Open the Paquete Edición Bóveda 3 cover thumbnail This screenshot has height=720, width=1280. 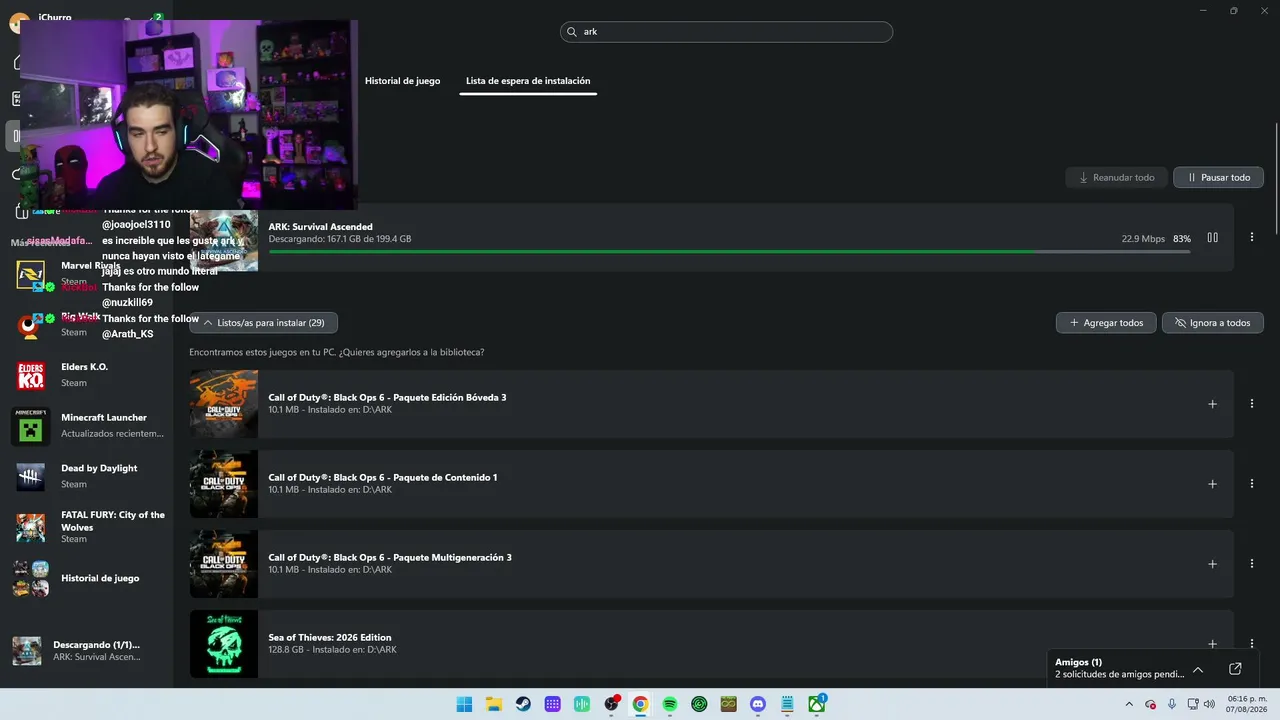click(224, 404)
